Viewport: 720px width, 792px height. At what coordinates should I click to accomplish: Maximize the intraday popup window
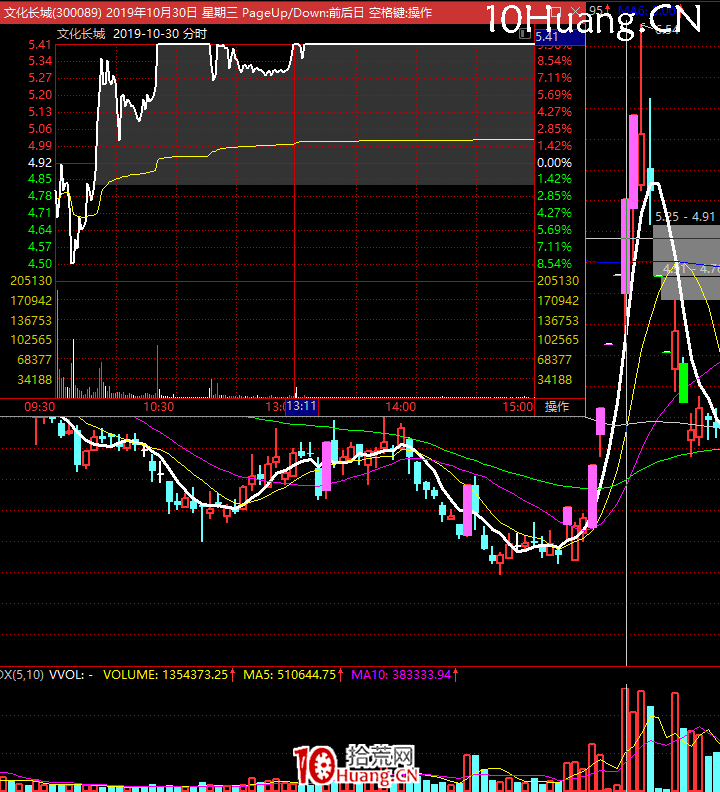(x=556, y=11)
